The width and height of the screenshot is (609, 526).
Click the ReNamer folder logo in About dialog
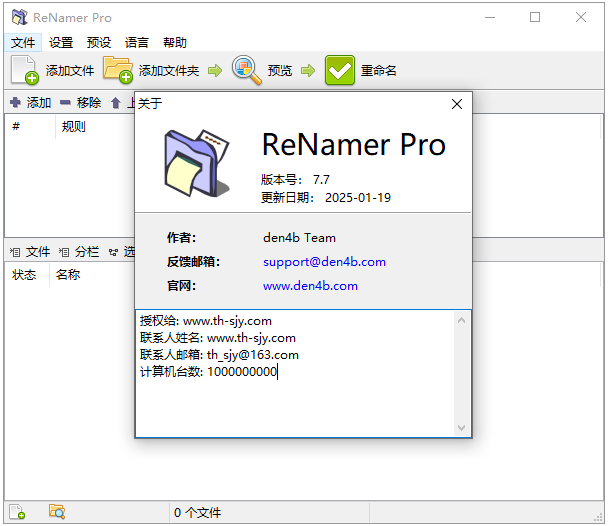coord(197,163)
